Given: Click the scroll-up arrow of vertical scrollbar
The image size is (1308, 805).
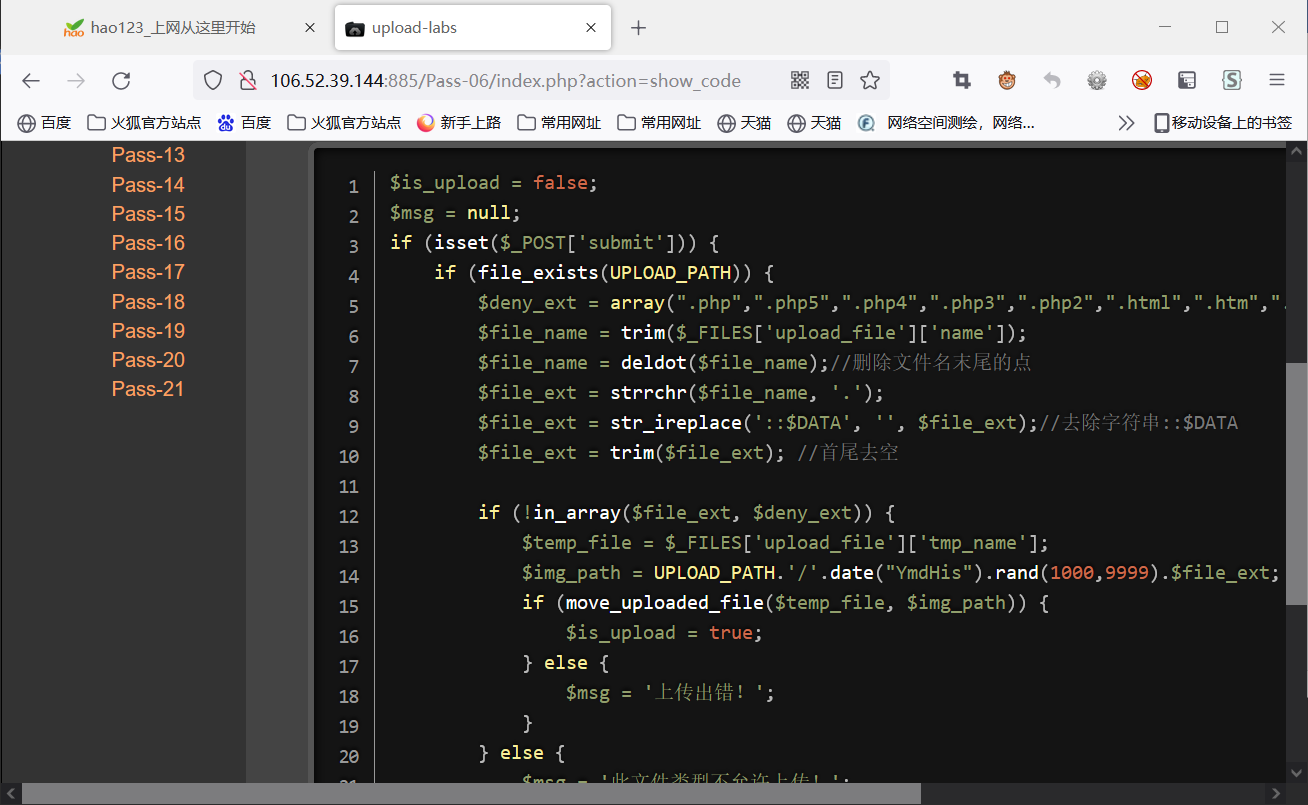Looking at the screenshot, I should (x=1296, y=152).
